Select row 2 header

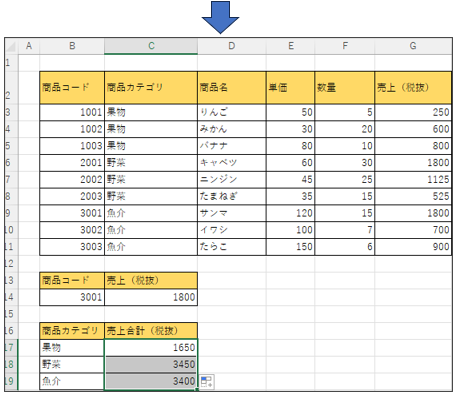click(x=11, y=87)
